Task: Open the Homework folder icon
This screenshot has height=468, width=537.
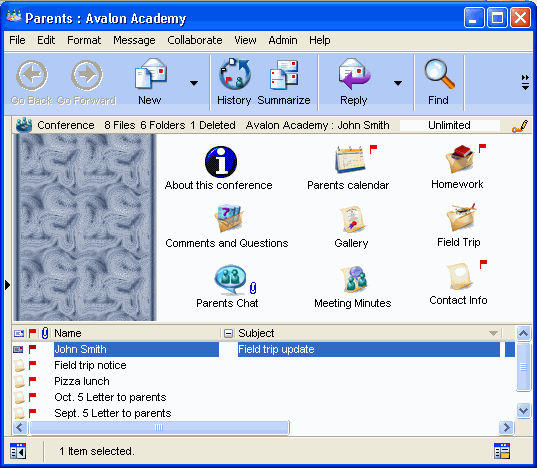Action: (460, 159)
